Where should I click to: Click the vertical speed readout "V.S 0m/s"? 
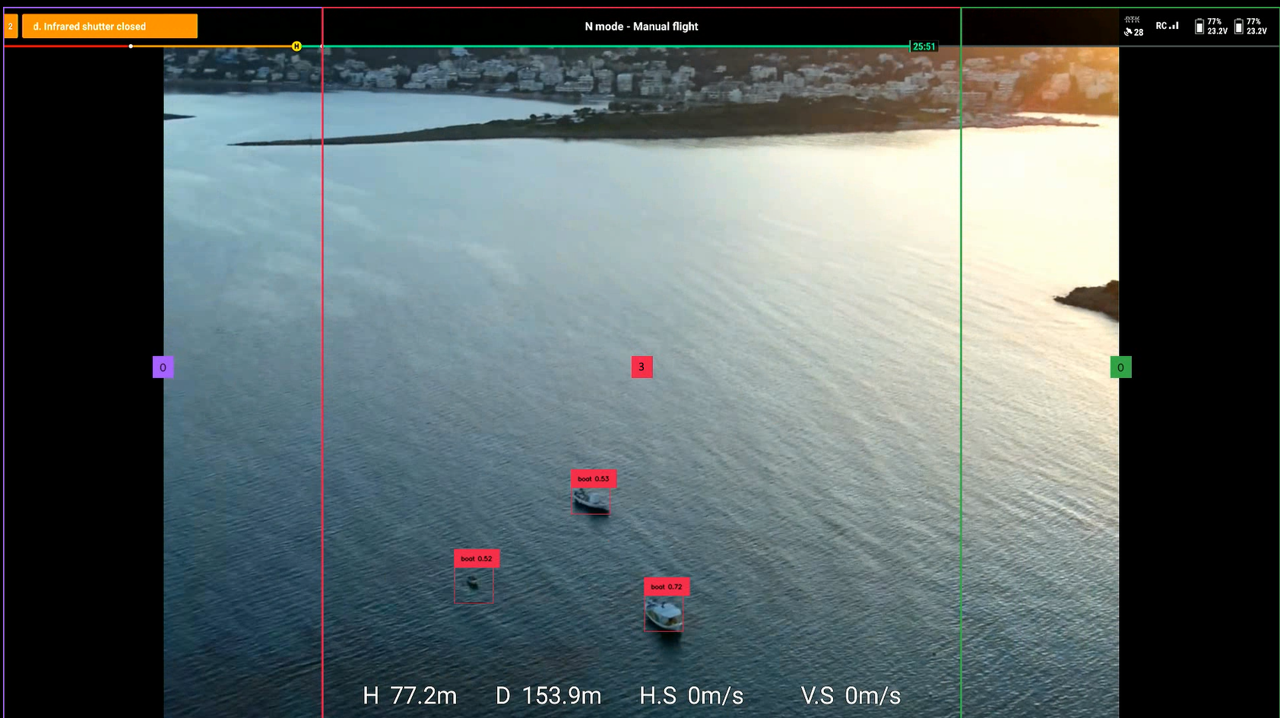[851, 696]
